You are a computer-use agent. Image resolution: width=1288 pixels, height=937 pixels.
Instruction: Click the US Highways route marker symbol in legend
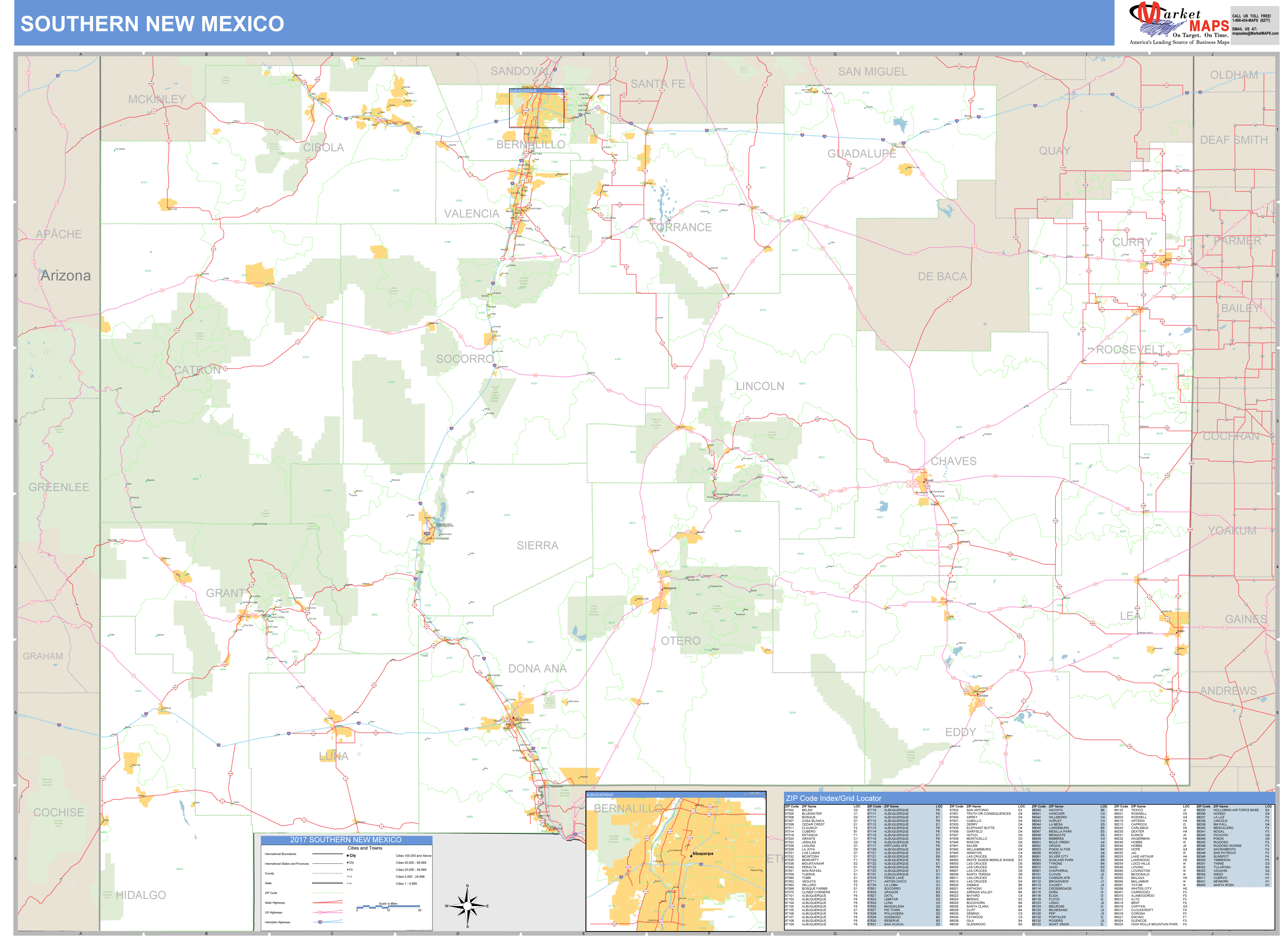[x=320, y=913]
